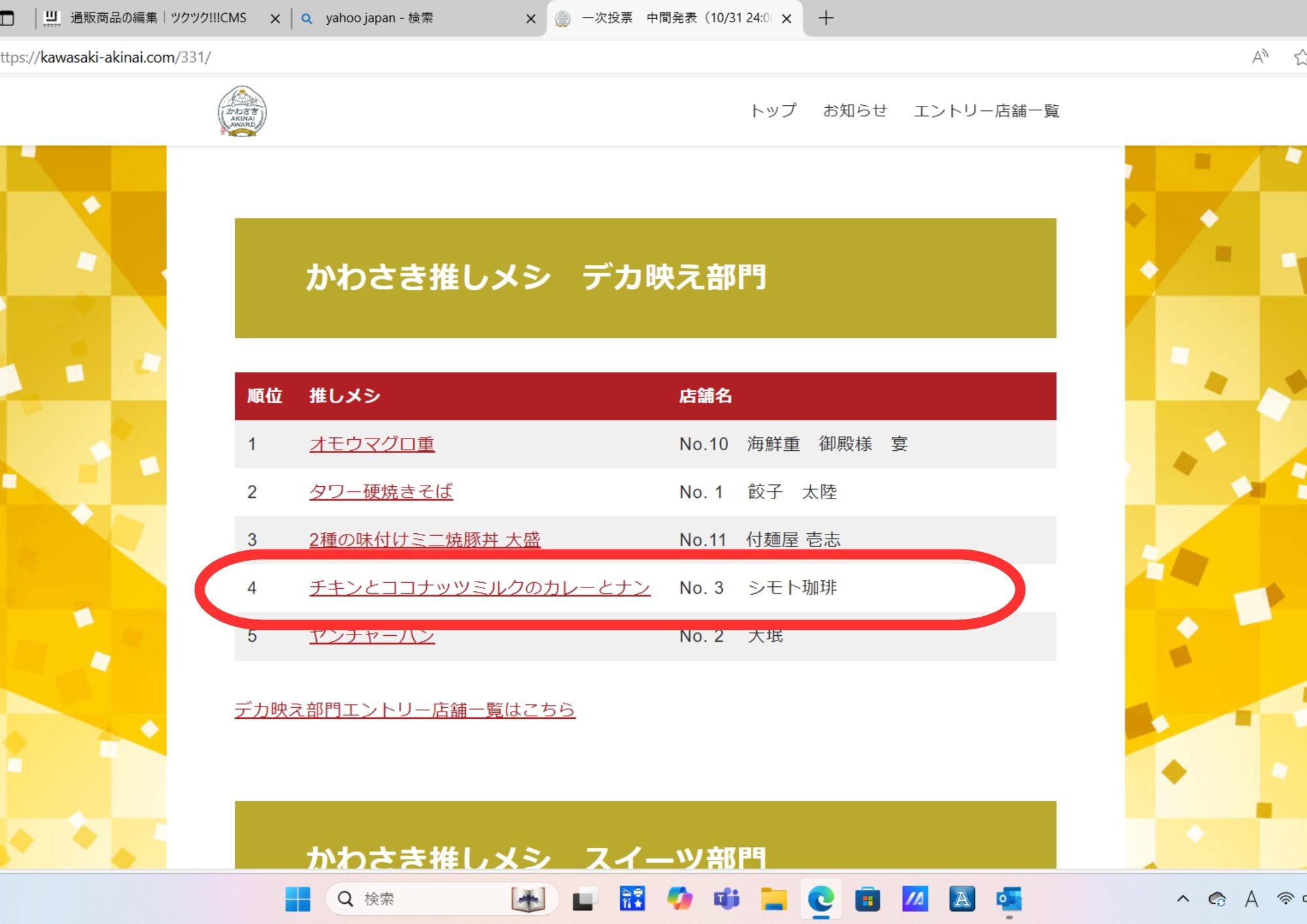Screen dimensions: 1307x924
Task: Open the エントリー店舗一覧 menu item
Action: point(985,110)
